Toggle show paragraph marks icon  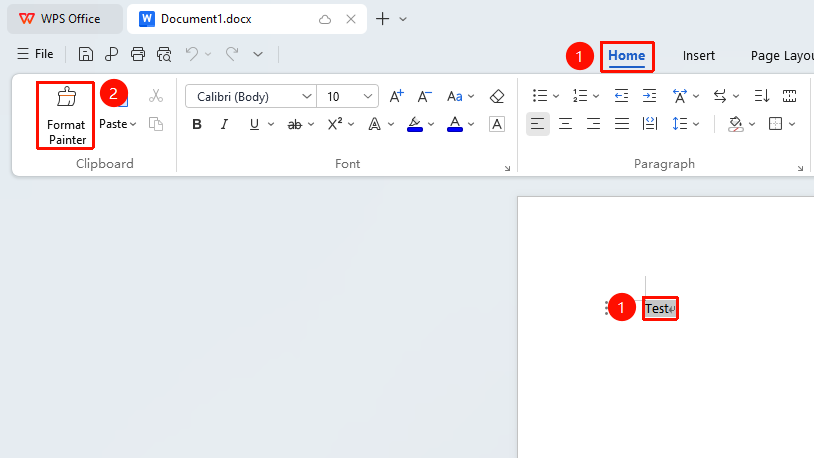click(790, 96)
